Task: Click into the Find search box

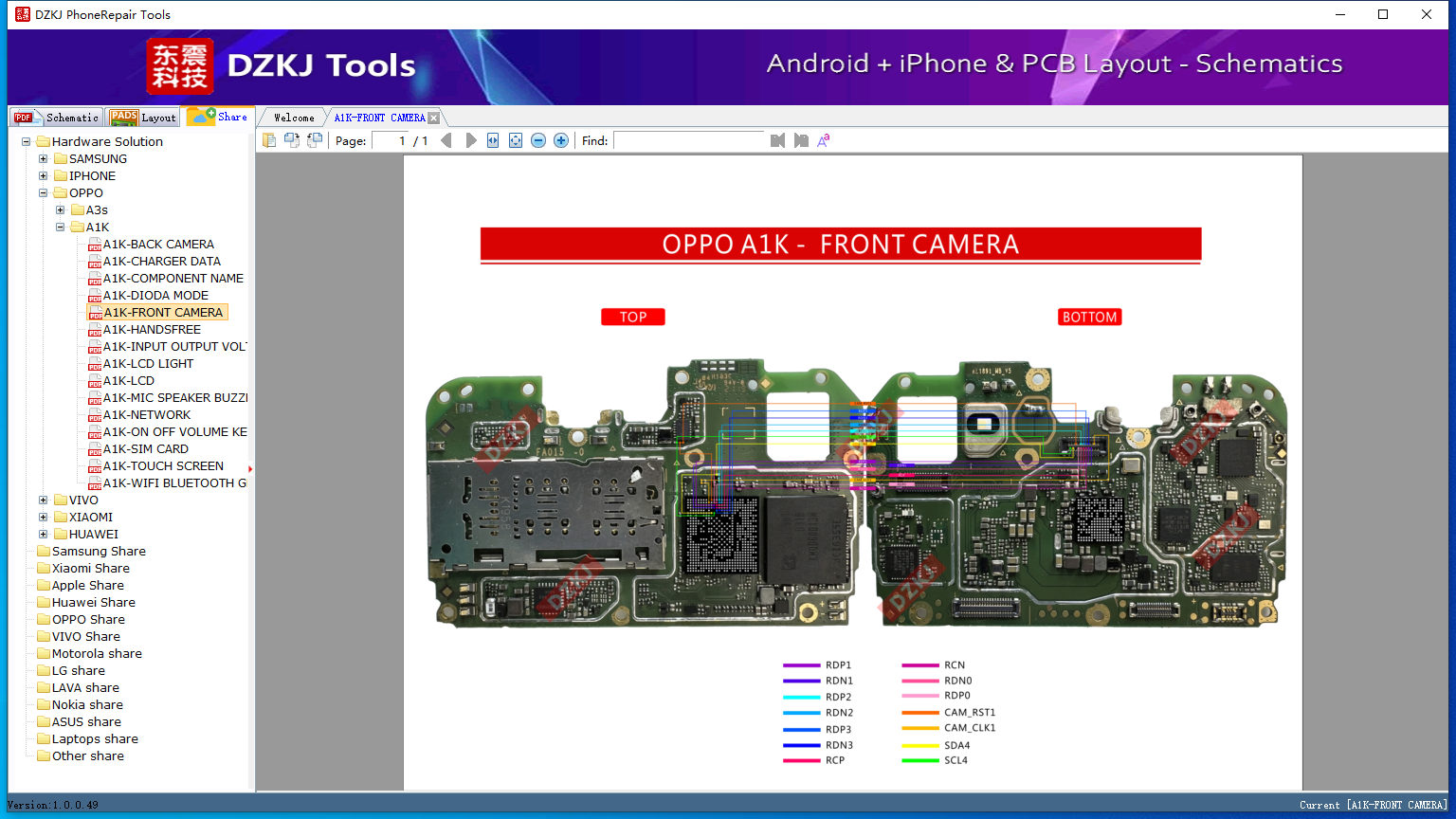Action: 689,140
